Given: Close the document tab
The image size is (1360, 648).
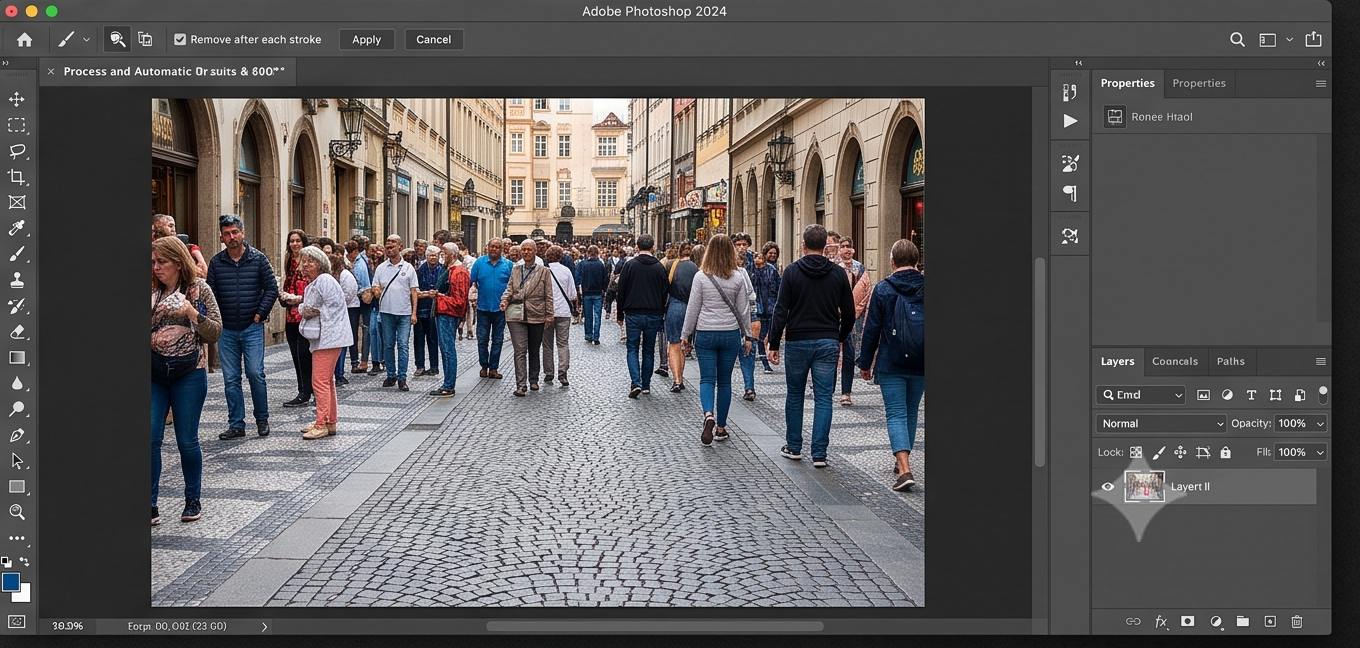Looking at the screenshot, I should (51, 71).
